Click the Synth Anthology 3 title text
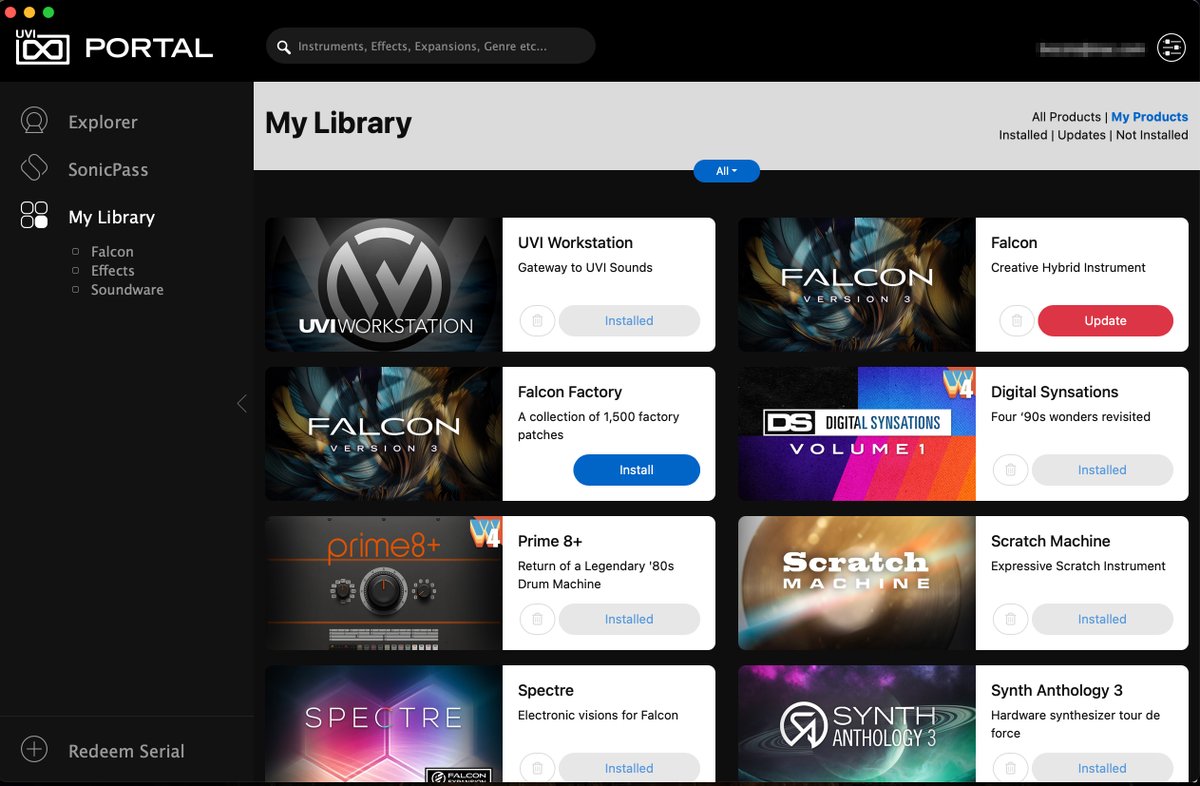Screen dimensions: 1200x786 [1057, 690]
